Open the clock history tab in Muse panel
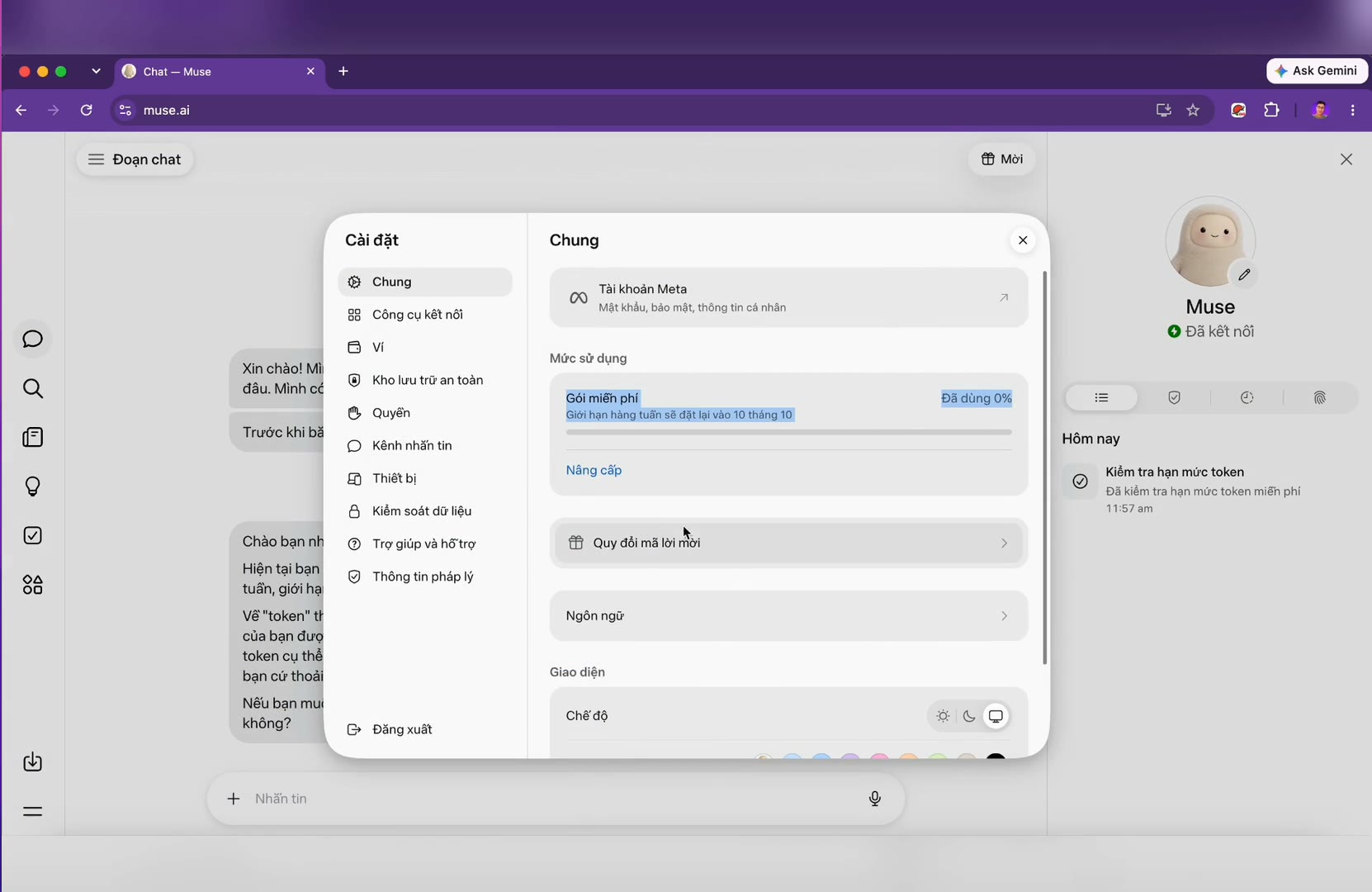Viewport: 1372px width, 892px height. pos(1247,398)
